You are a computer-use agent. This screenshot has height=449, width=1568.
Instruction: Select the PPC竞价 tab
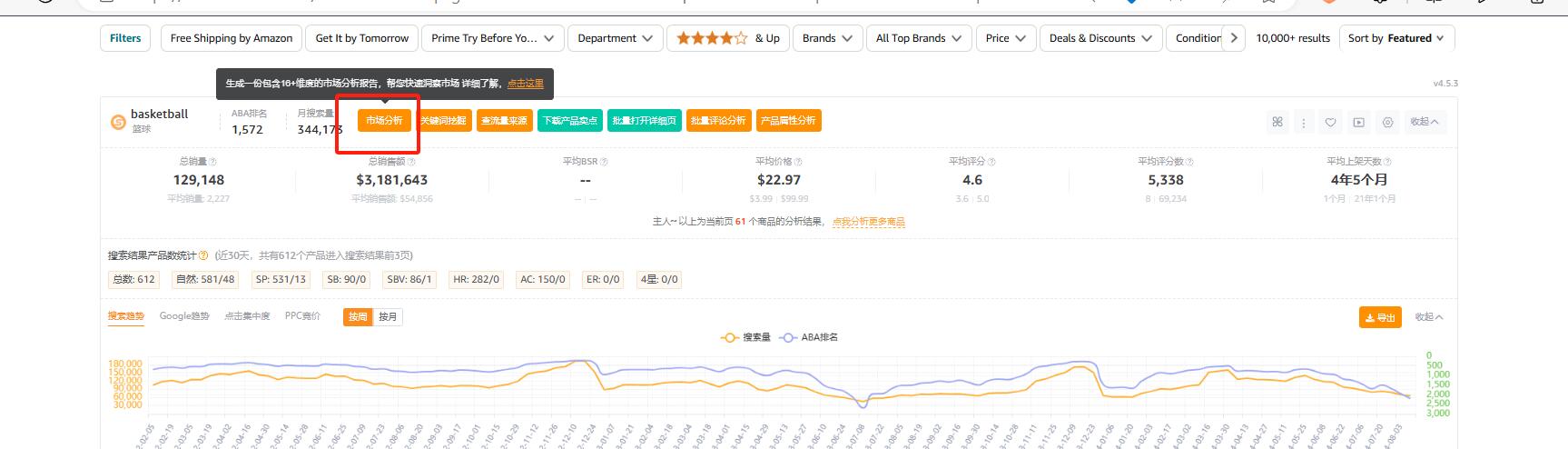[302, 316]
